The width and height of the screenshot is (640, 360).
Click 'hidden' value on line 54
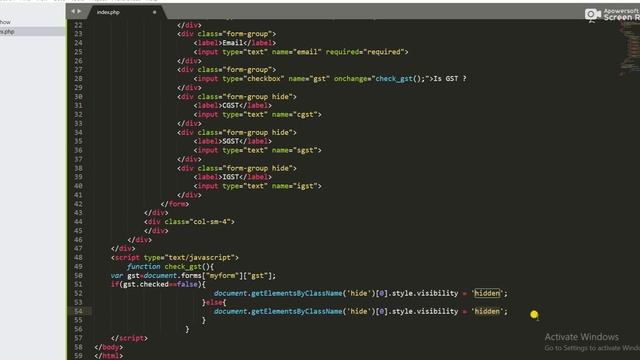coord(487,311)
